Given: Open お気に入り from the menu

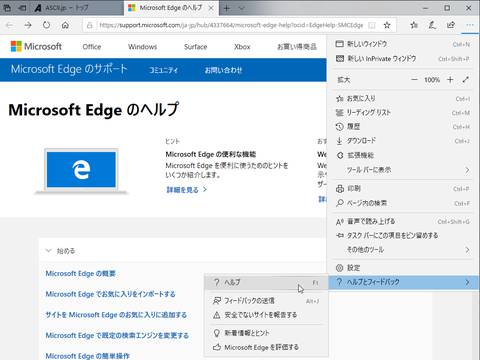Looking at the screenshot, I should [403, 98].
